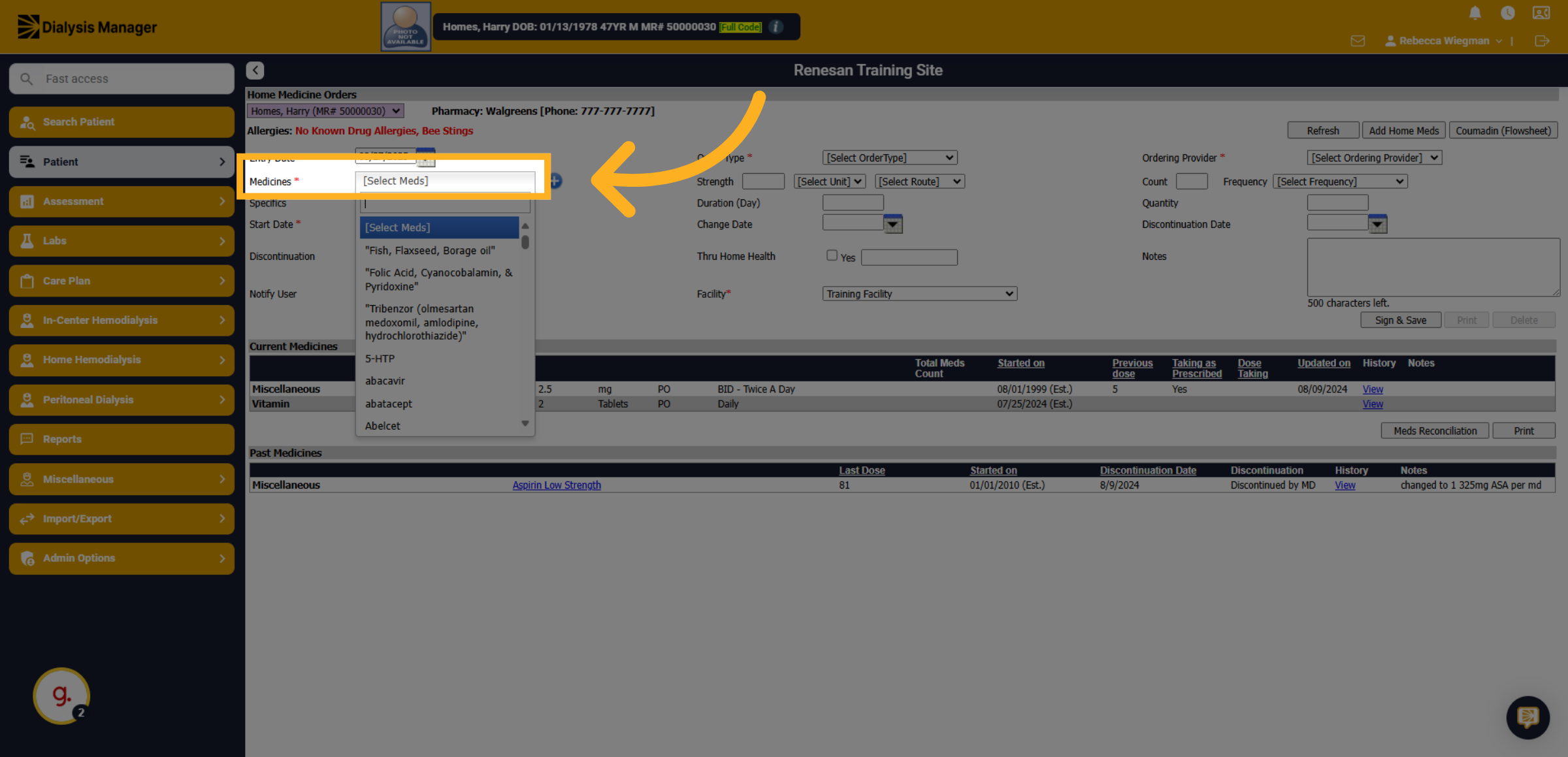Open the Select Ordering Provider dropdown

click(1374, 157)
